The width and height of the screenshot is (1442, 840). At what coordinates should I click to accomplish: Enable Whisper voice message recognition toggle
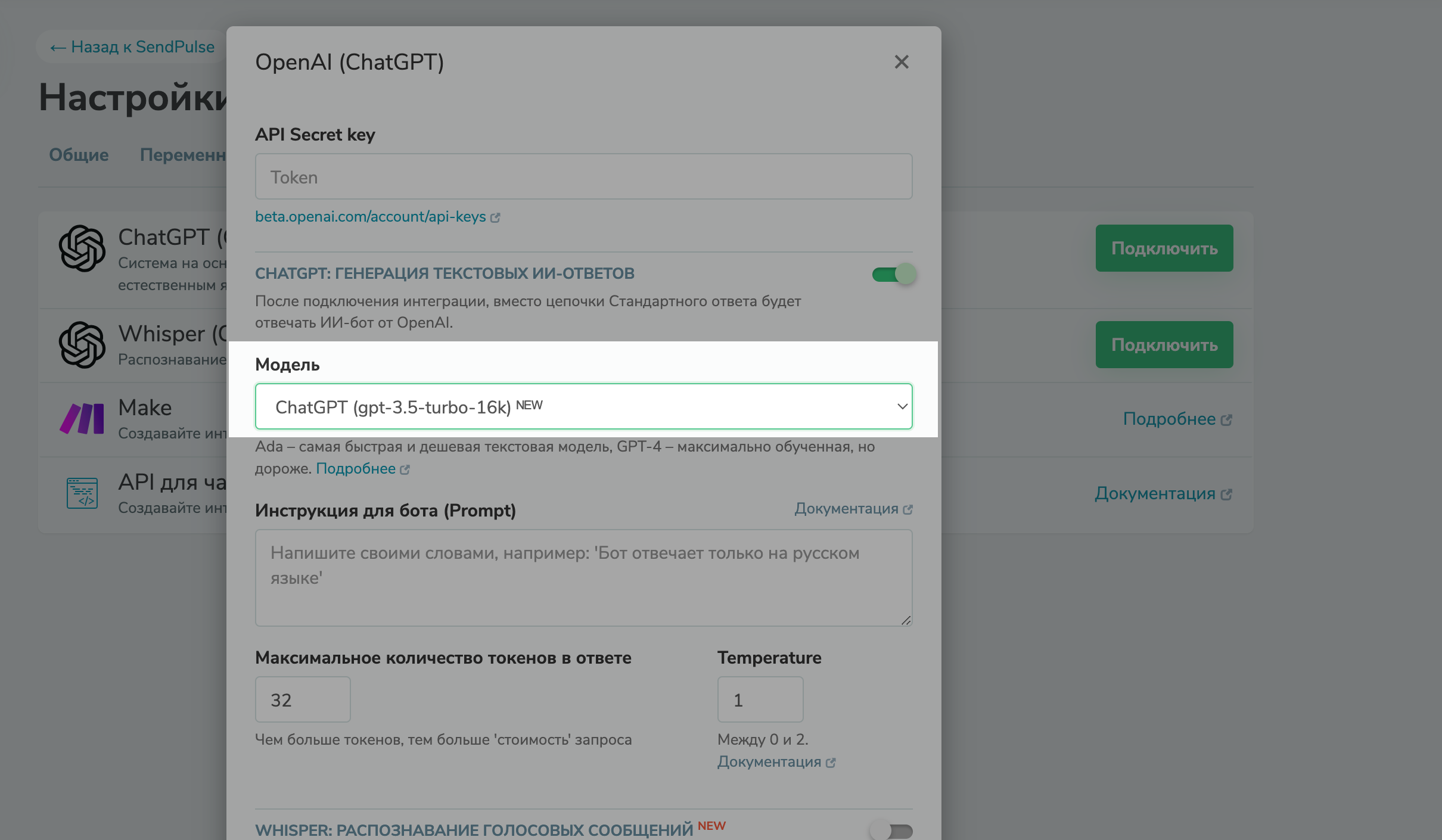[890, 830]
